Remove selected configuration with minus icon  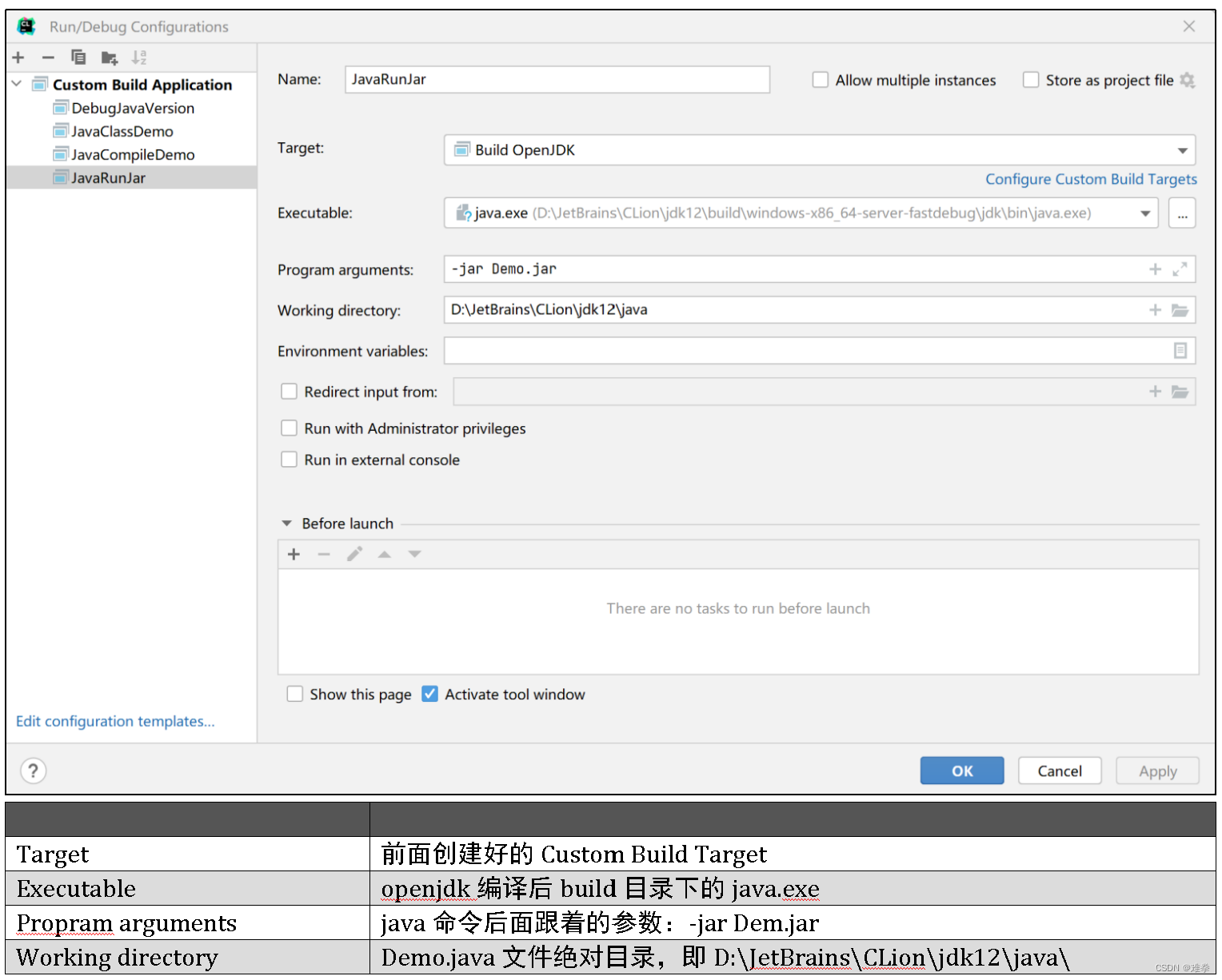[48, 58]
